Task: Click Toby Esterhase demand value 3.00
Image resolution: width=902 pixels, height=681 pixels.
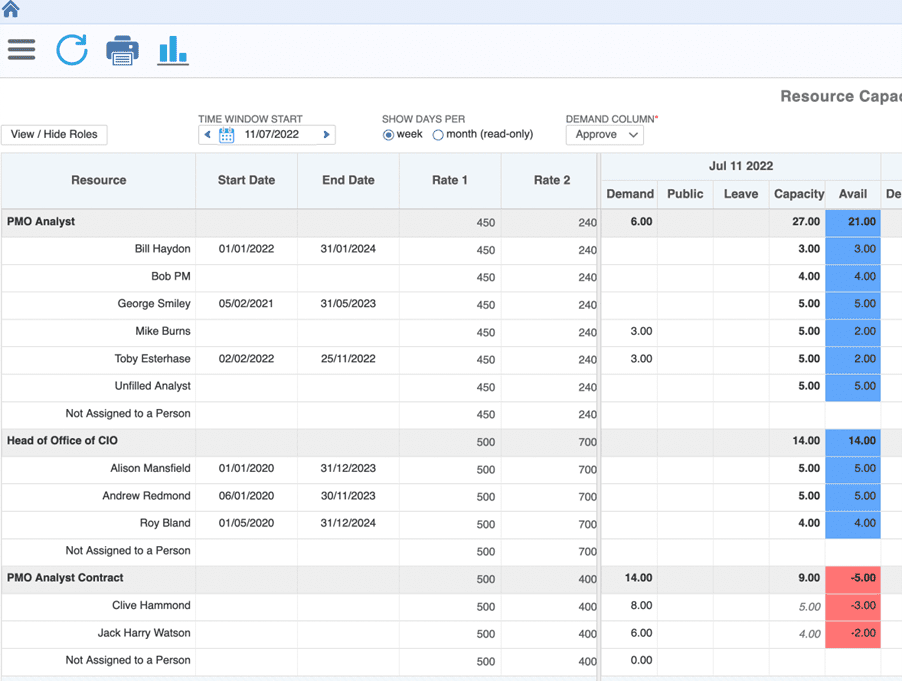Action: coord(641,359)
